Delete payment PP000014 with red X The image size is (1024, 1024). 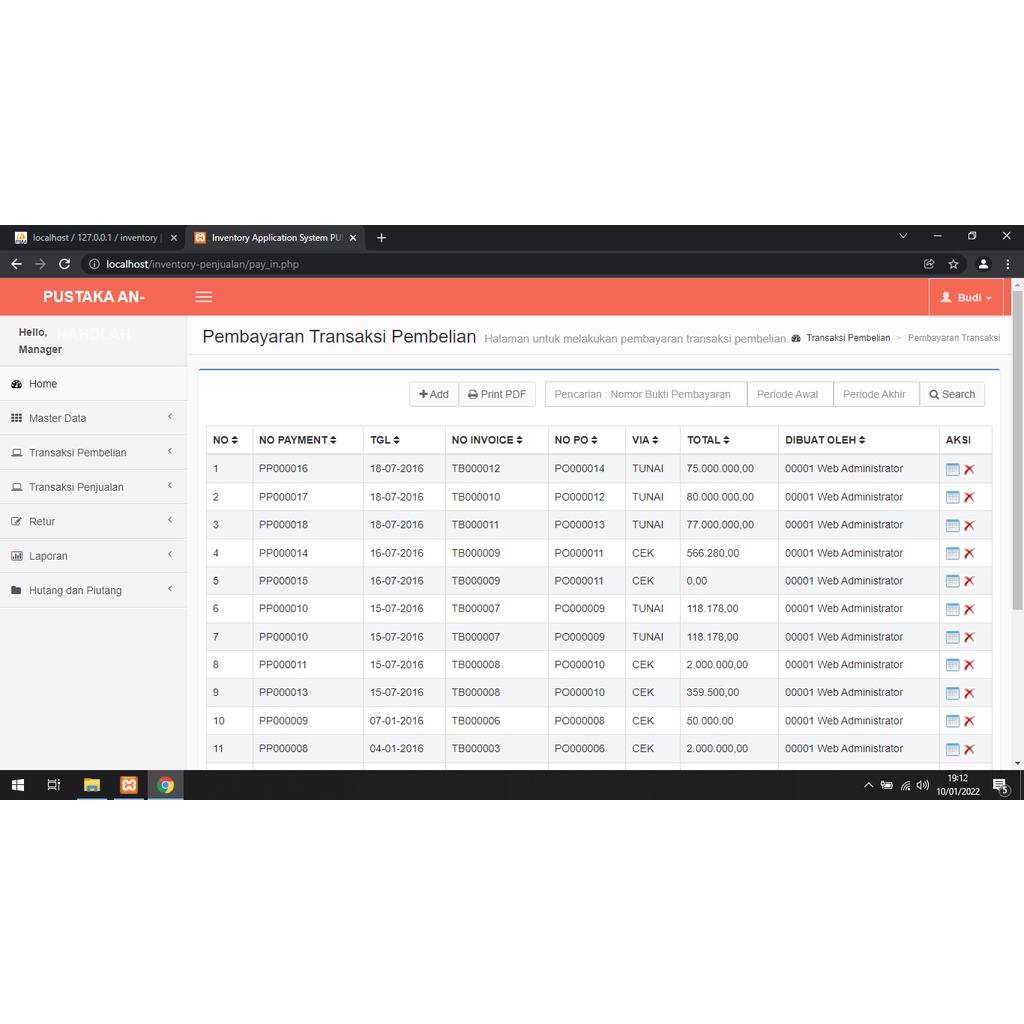coord(969,553)
